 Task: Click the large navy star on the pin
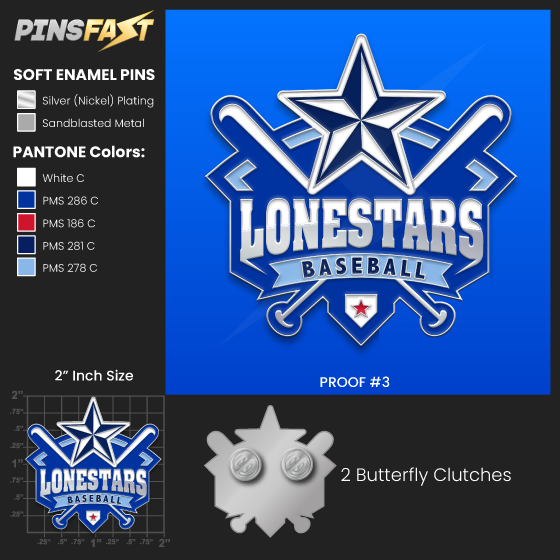point(361,118)
